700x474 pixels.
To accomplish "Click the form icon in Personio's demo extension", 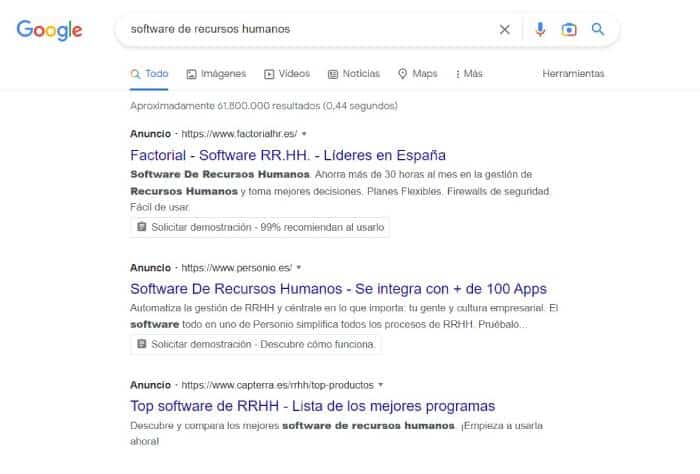I will click(142, 344).
